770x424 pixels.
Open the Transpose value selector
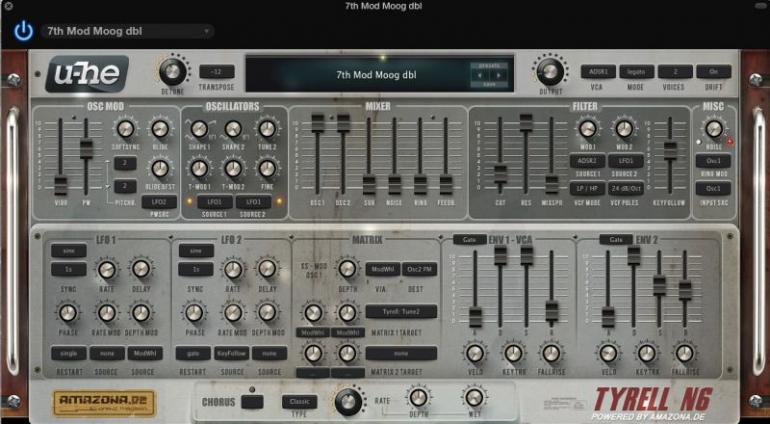click(217, 72)
